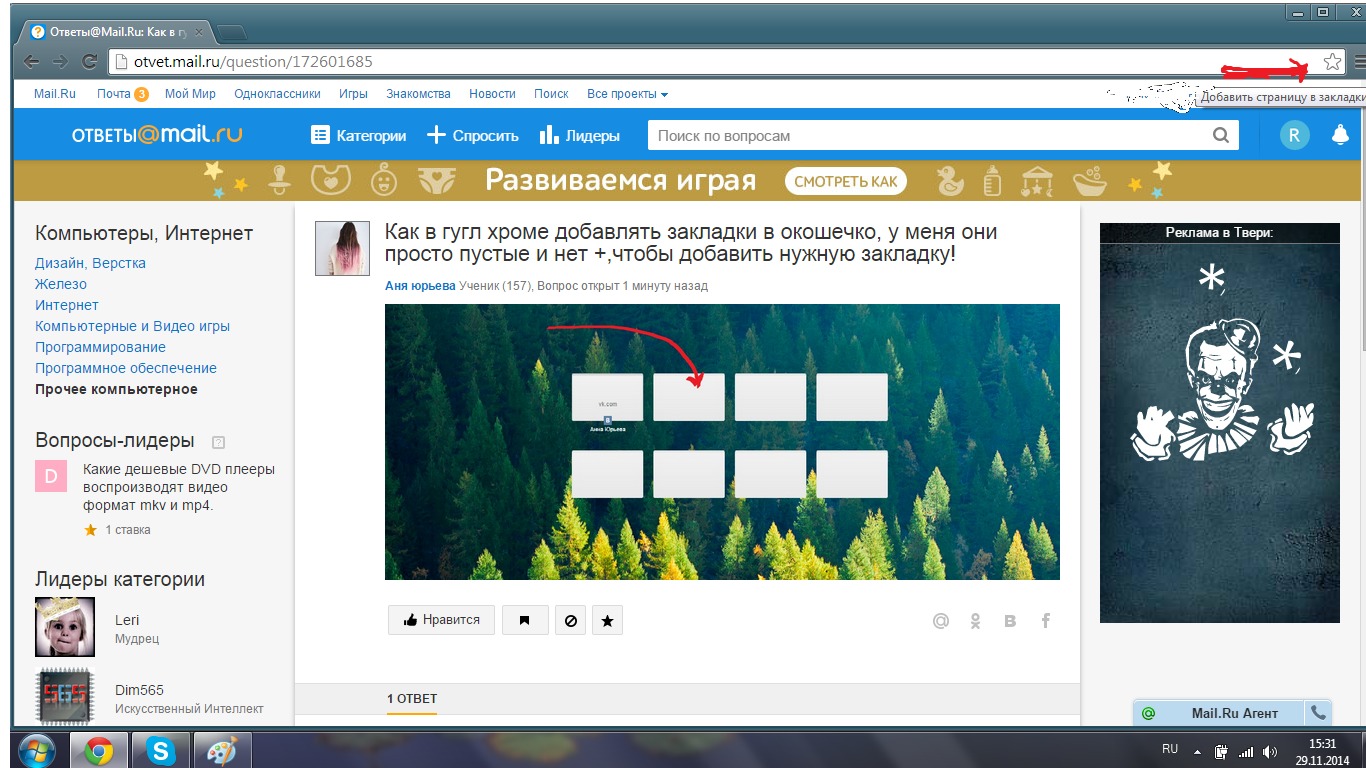Click the Нравится like button
The width and height of the screenshot is (1366, 768).
click(441, 620)
